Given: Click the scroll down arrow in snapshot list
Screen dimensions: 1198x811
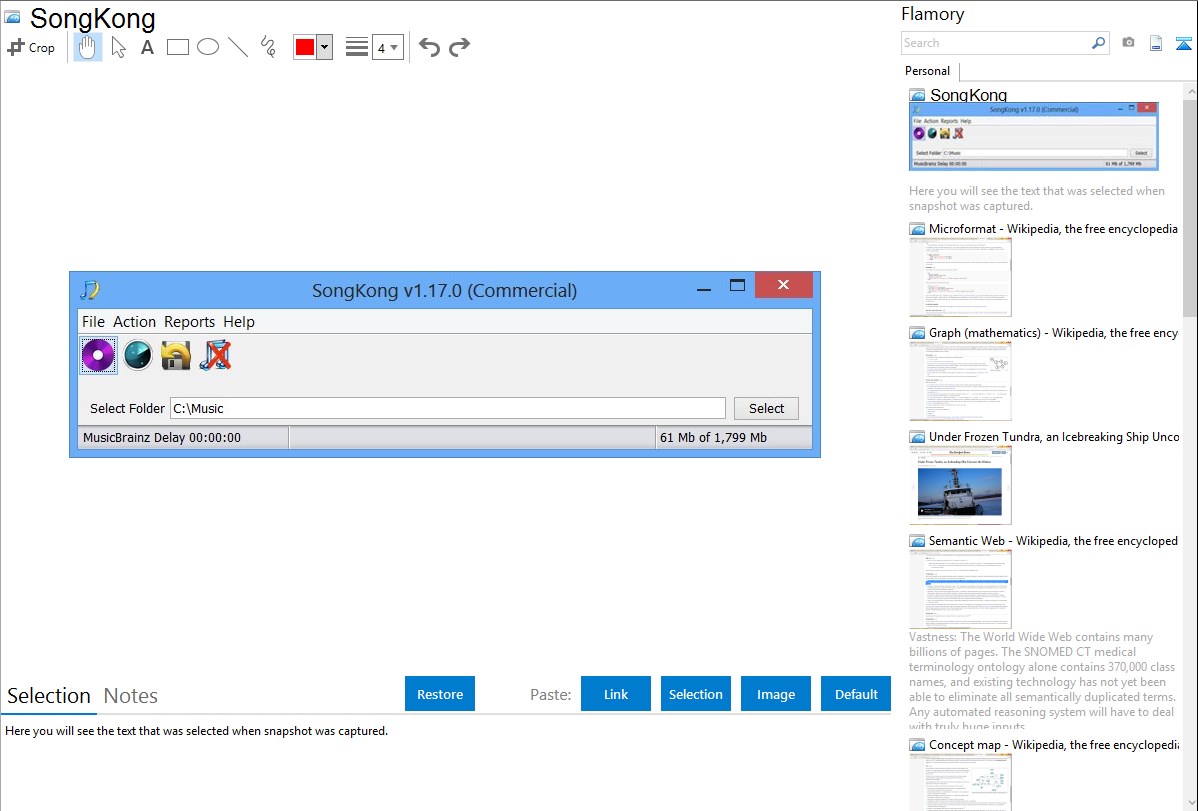Looking at the screenshot, I should 1190,802.
